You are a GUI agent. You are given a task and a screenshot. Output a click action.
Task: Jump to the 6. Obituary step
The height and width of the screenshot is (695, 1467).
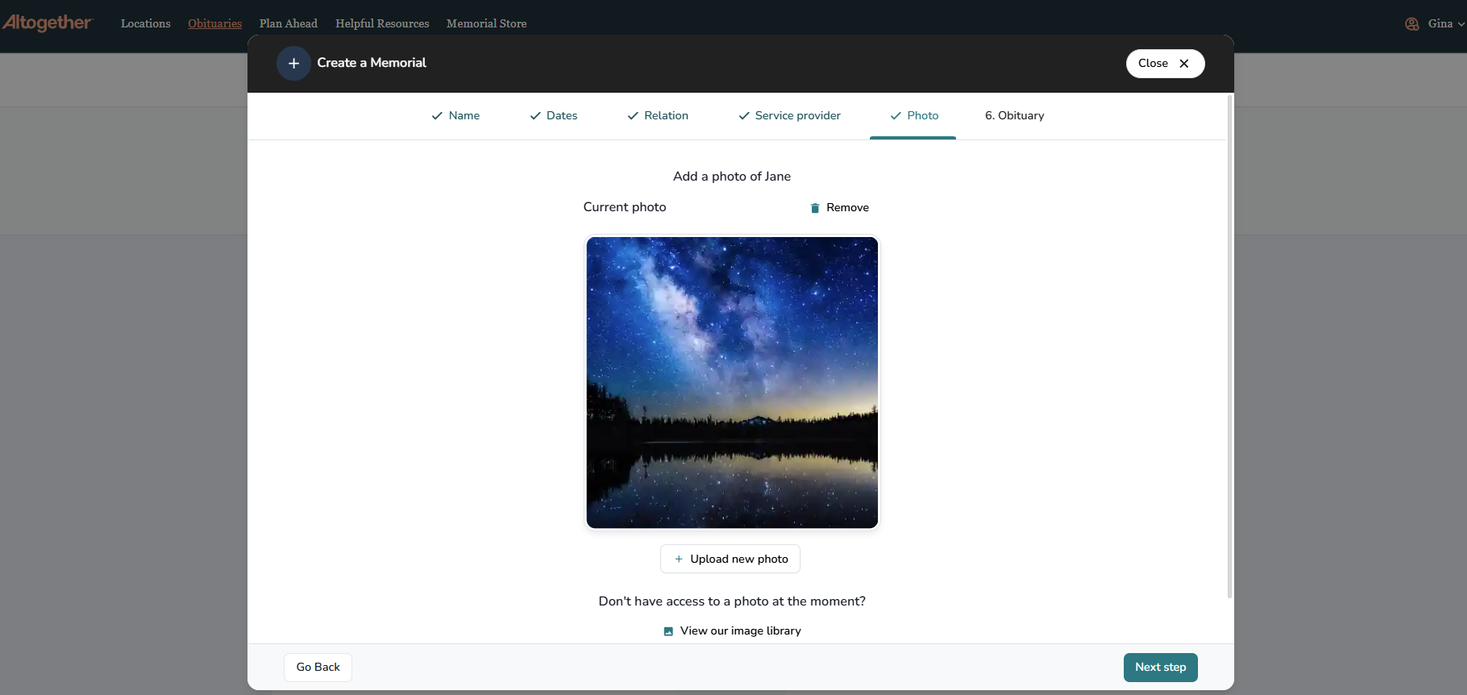(1014, 116)
